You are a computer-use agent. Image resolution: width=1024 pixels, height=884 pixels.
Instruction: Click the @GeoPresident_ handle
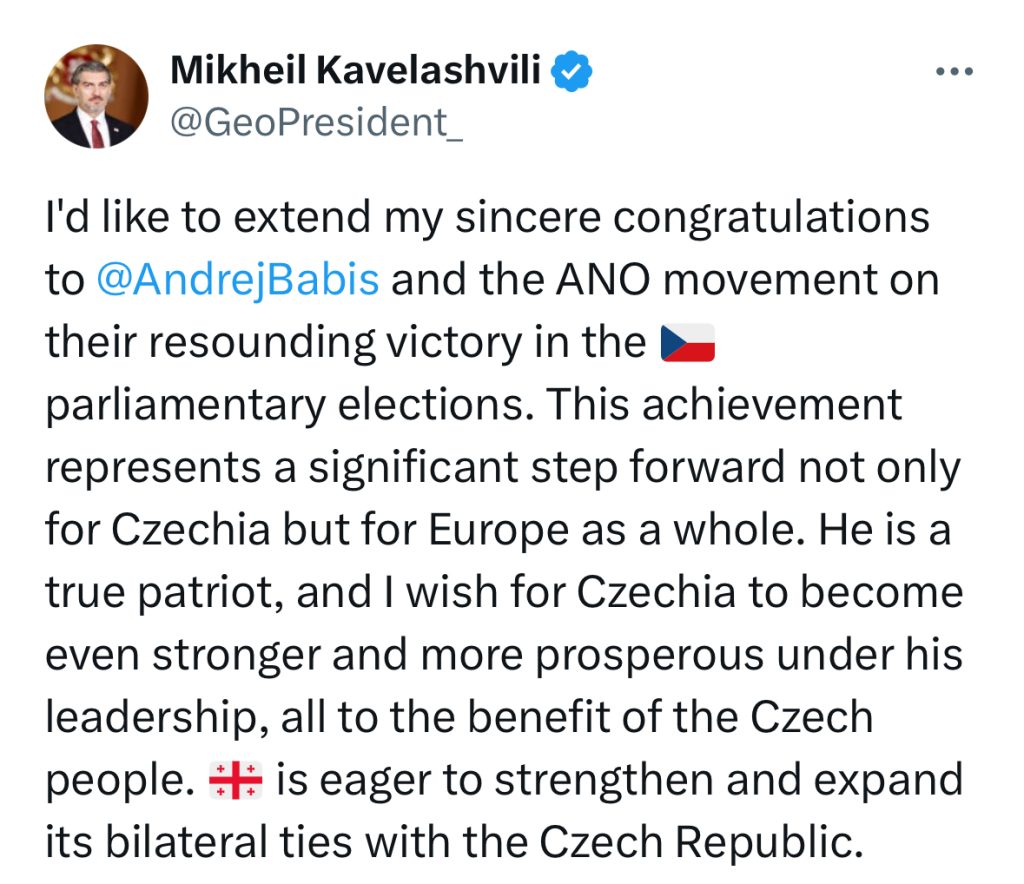coord(316,121)
